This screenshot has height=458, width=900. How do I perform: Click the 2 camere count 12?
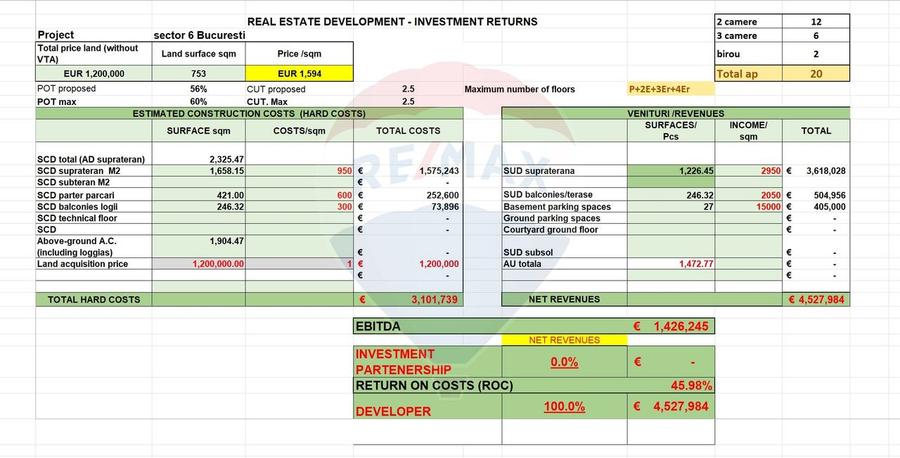[x=816, y=22]
